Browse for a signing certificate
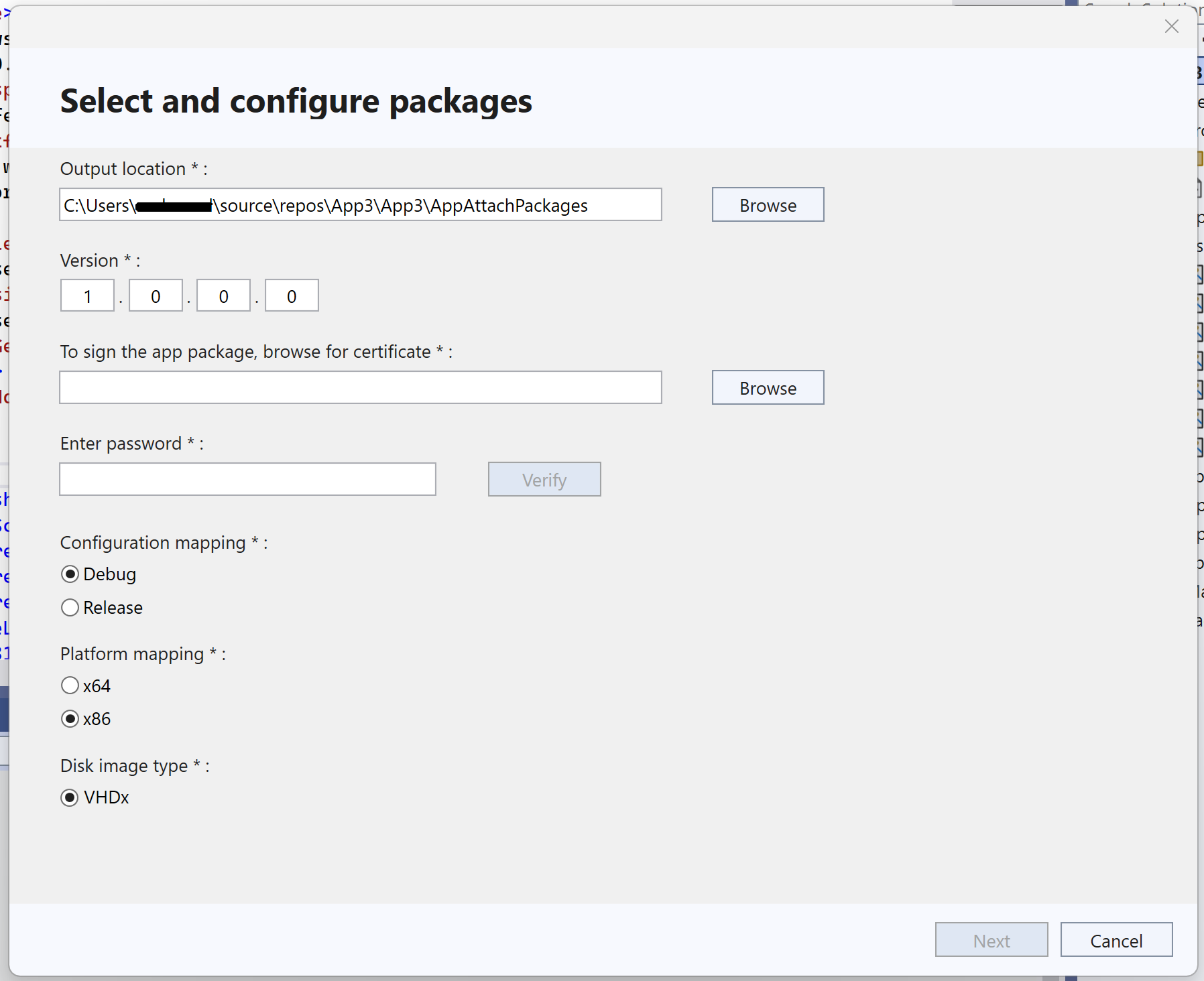This screenshot has width=1204, height=981. pyautogui.click(x=767, y=387)
